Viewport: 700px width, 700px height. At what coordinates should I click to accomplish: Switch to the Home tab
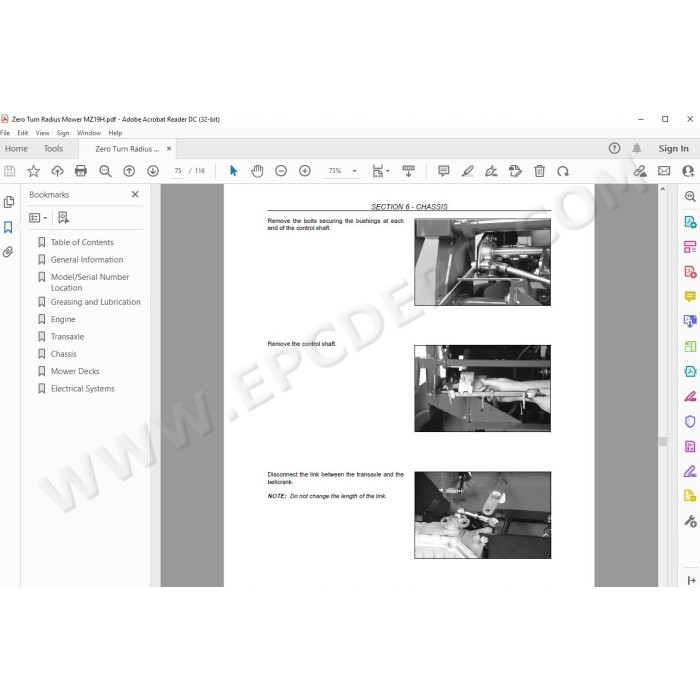click(x=16, y=149)
